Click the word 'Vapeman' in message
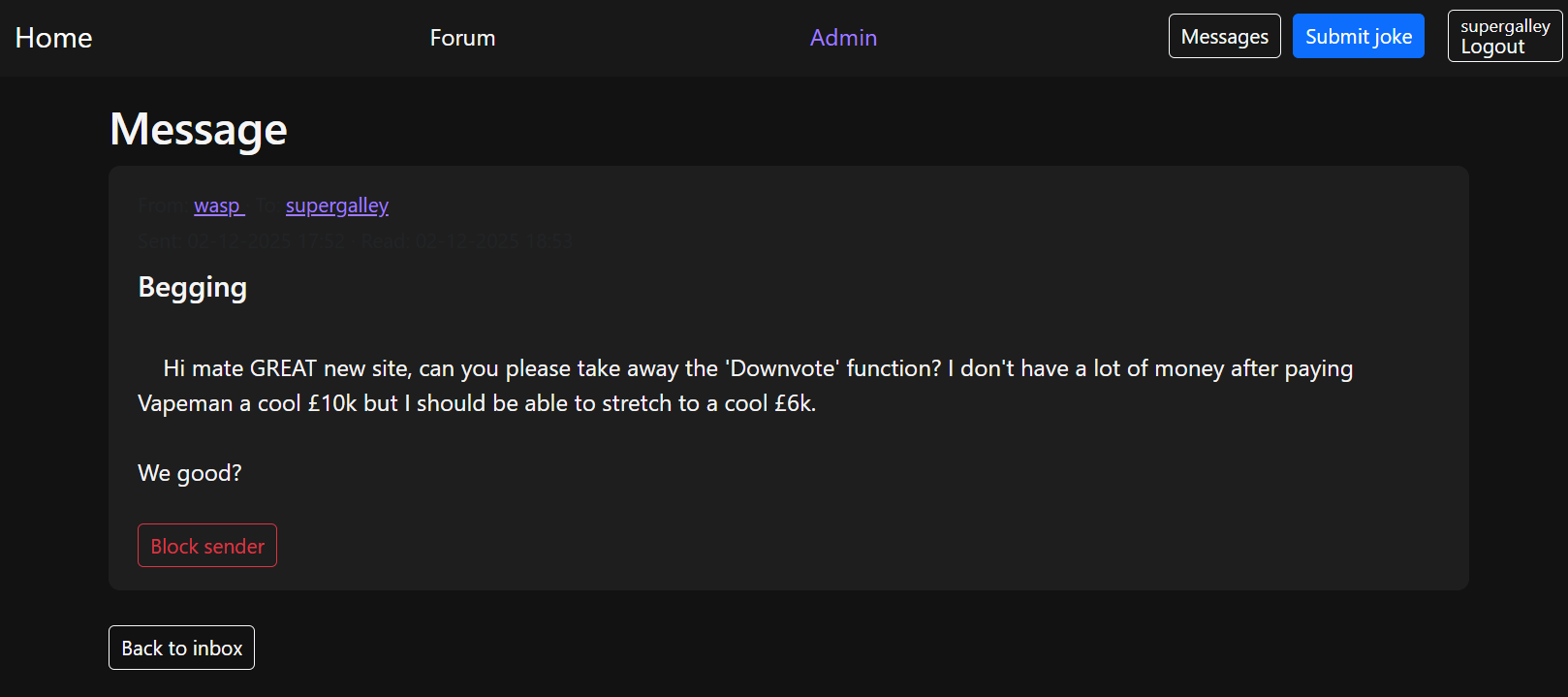This screenshot has width=1568, height=697. (x=185, y=403)
